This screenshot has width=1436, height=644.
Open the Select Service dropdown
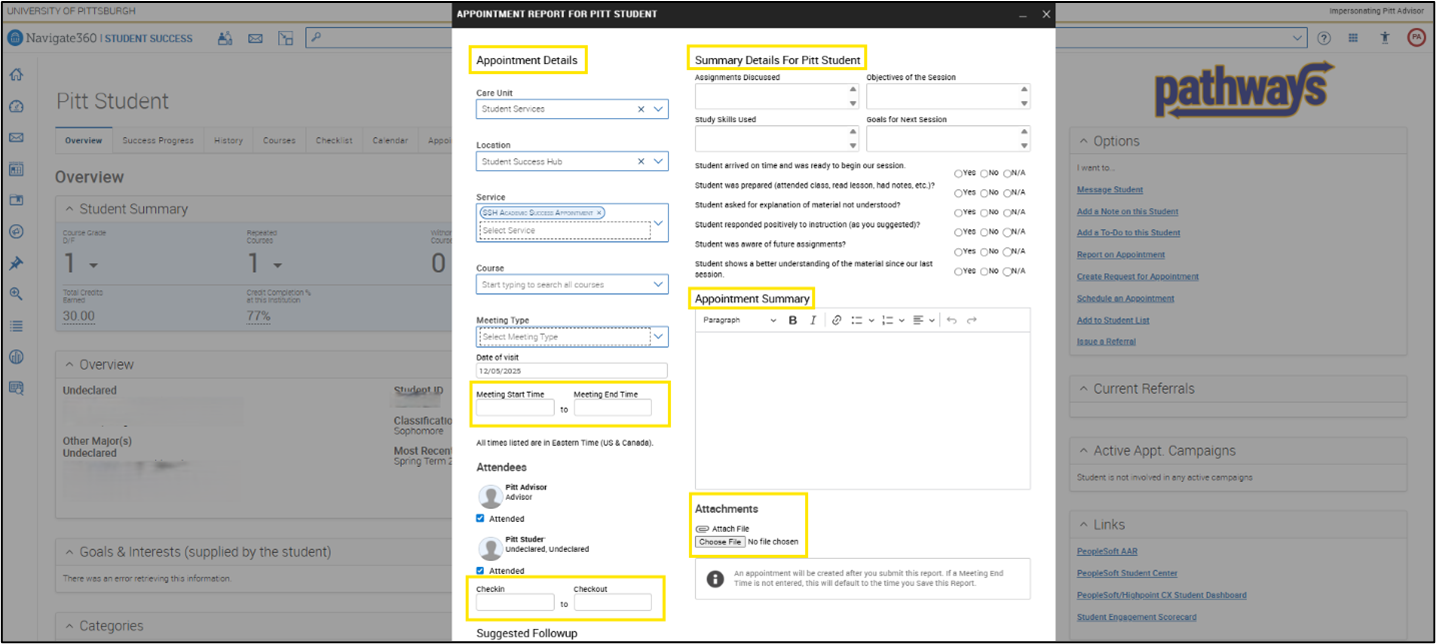coord(658,223)
